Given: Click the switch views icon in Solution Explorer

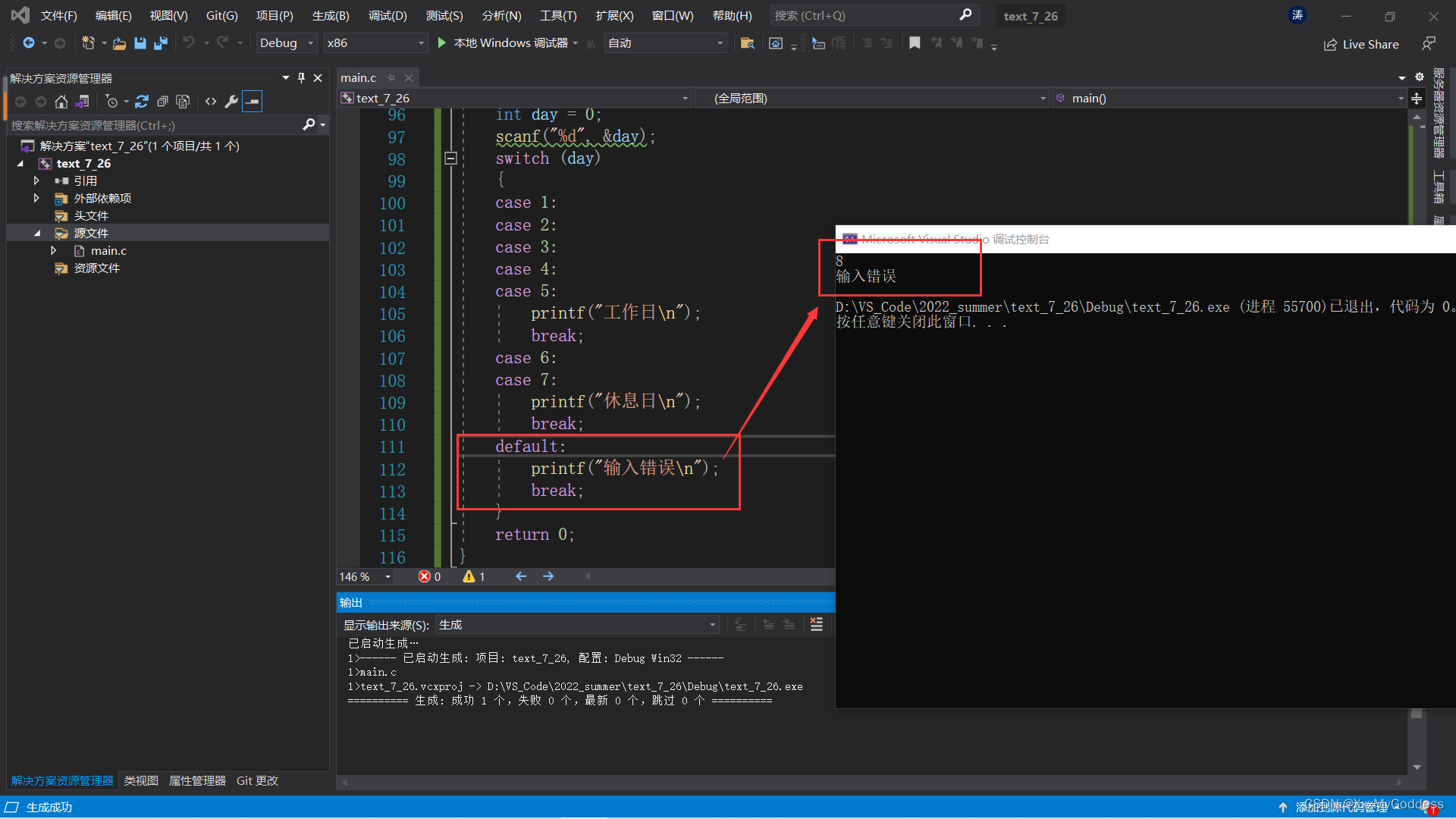Looking at the screenshot, I should pyautogui.click(x=83, y=101).
